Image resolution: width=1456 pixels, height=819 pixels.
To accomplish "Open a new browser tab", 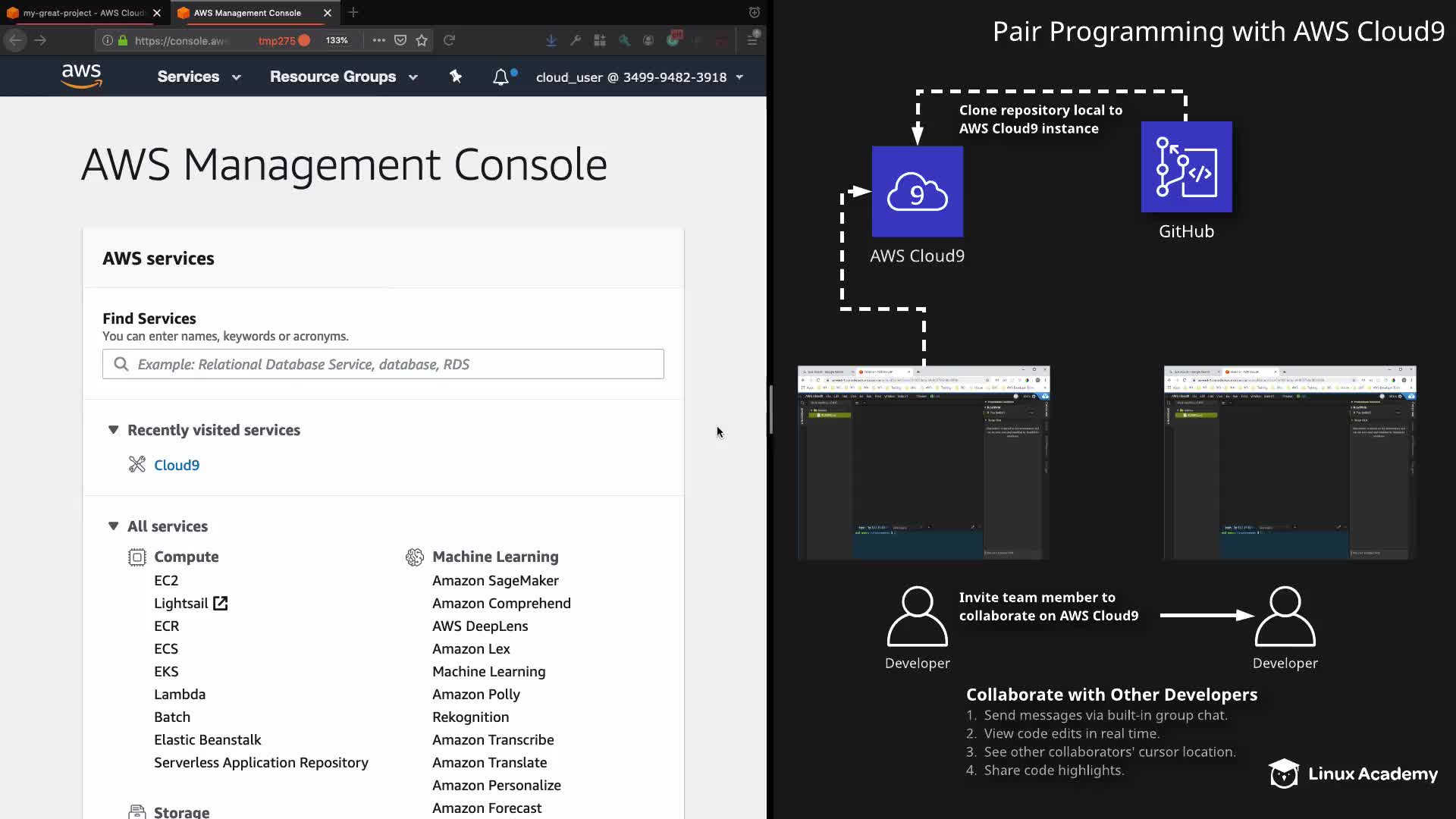I will 353,13.
